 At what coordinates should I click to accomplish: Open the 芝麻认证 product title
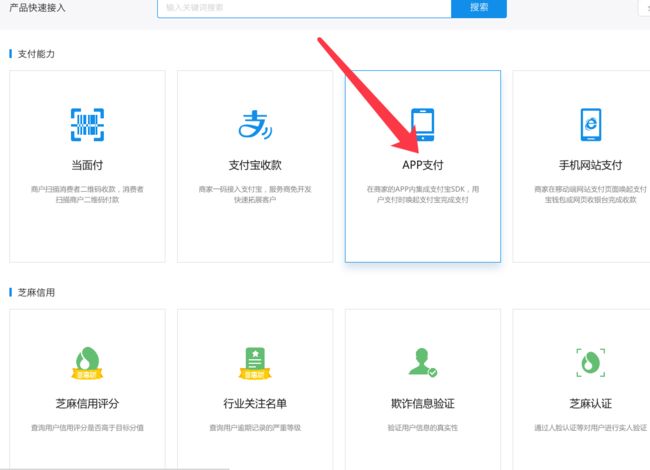(x=590, y=403)
